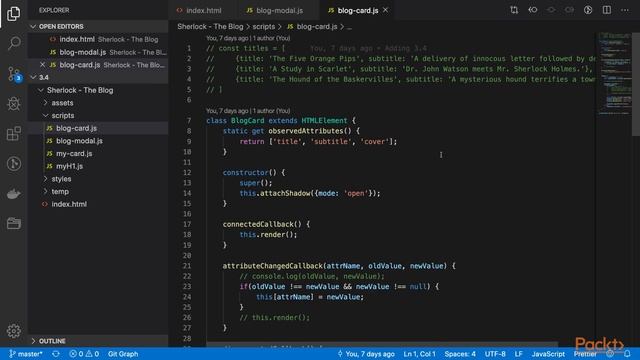Open Git Graph from status bar
Image resolution: width=640 pixels, height=360 pixels.
[x=123, y=354]
